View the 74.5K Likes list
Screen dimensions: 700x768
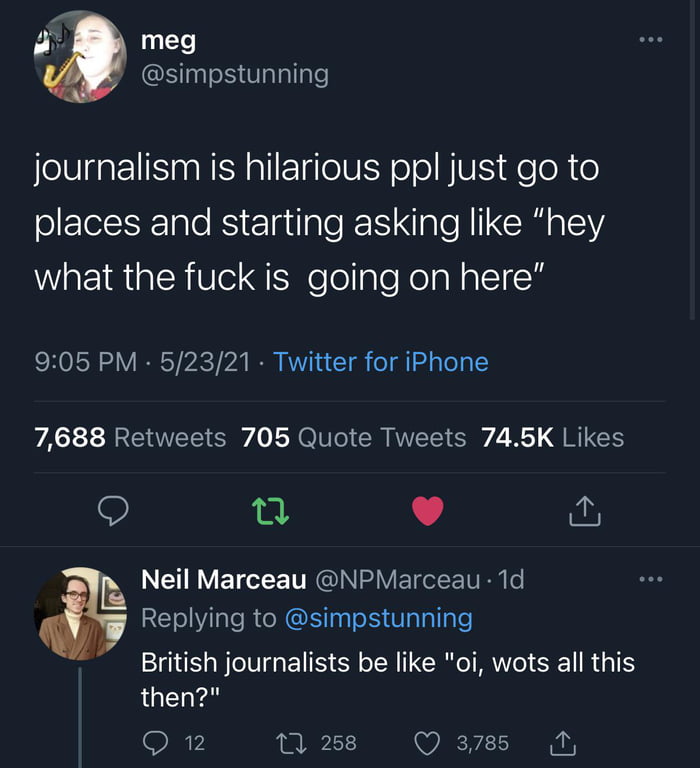[552, 437]
